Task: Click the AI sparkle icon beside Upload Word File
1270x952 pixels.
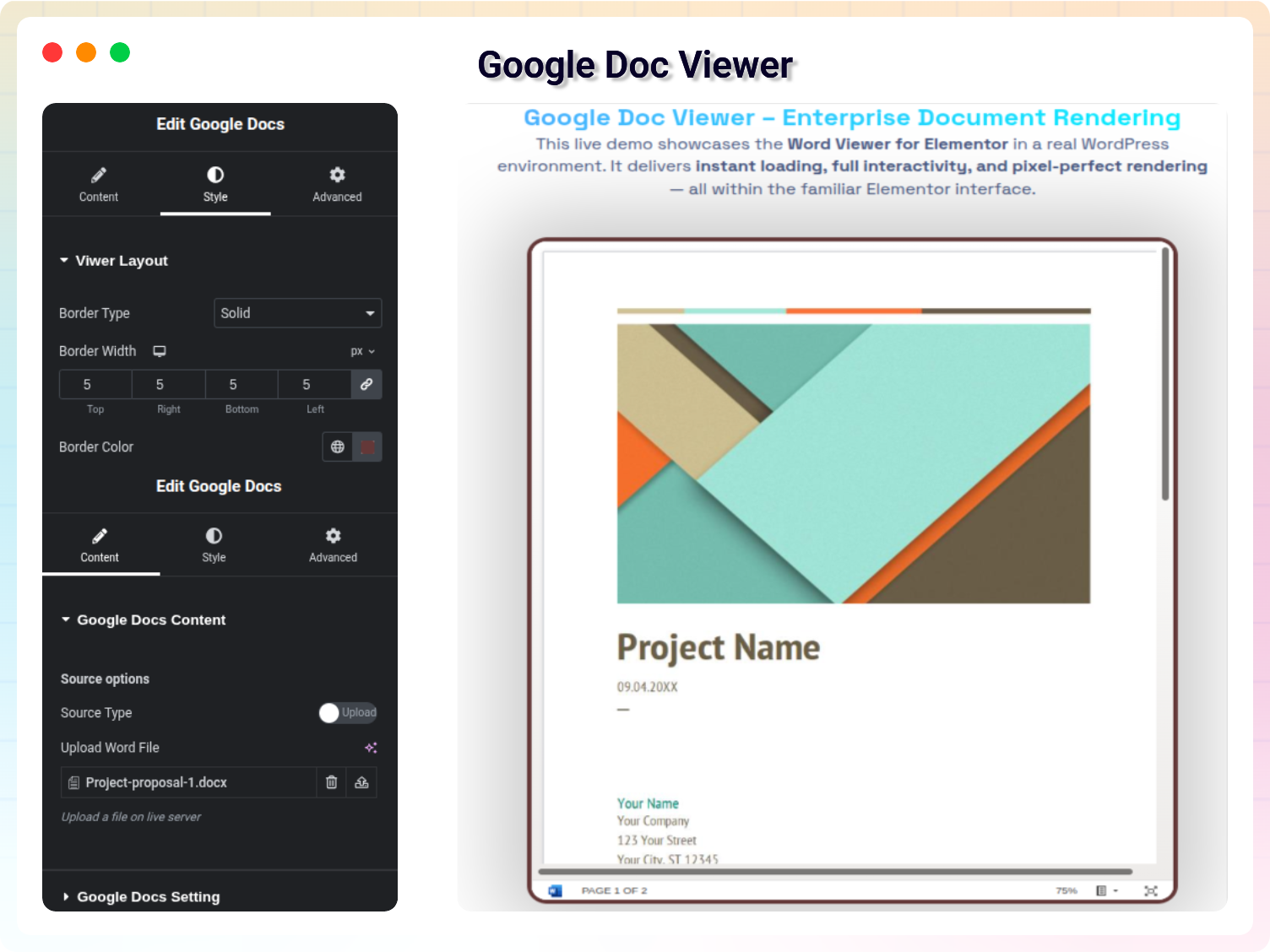Action: pyautogui.click(x=371, y=748)
